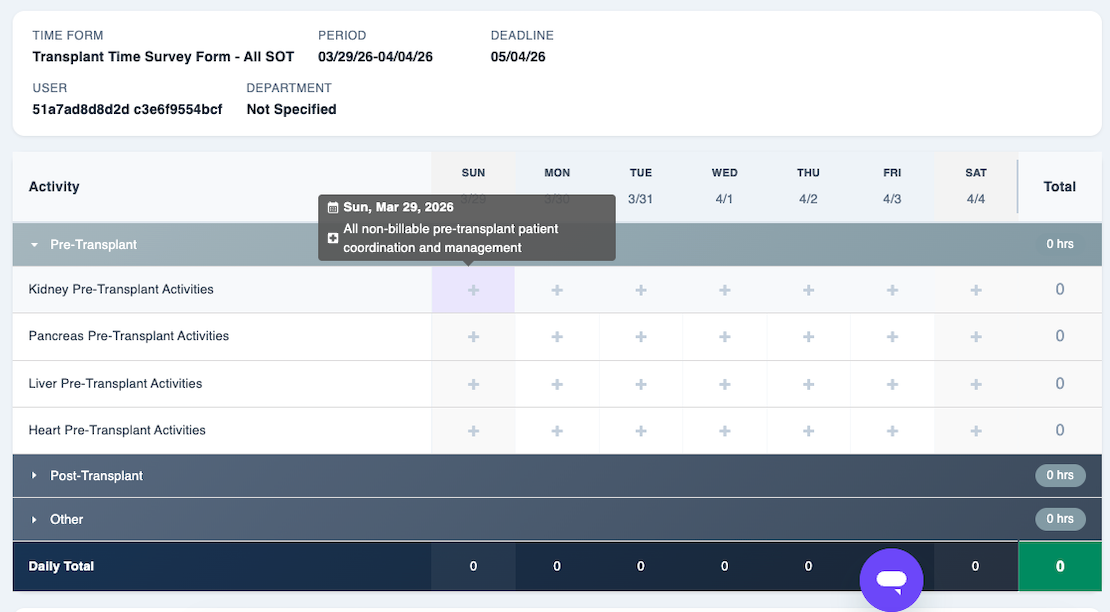Add Pancreas Pre-Transplant time for Saturday
This screenshot has width=1110, height=612.
click(x=975, y=337)
